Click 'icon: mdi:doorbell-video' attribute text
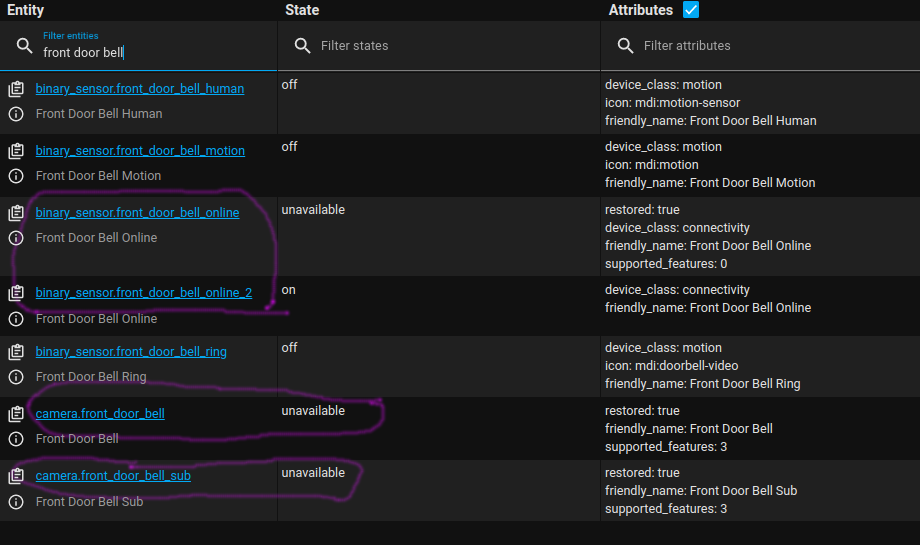This screenshot has height=545, width=920. pos(672,366)
